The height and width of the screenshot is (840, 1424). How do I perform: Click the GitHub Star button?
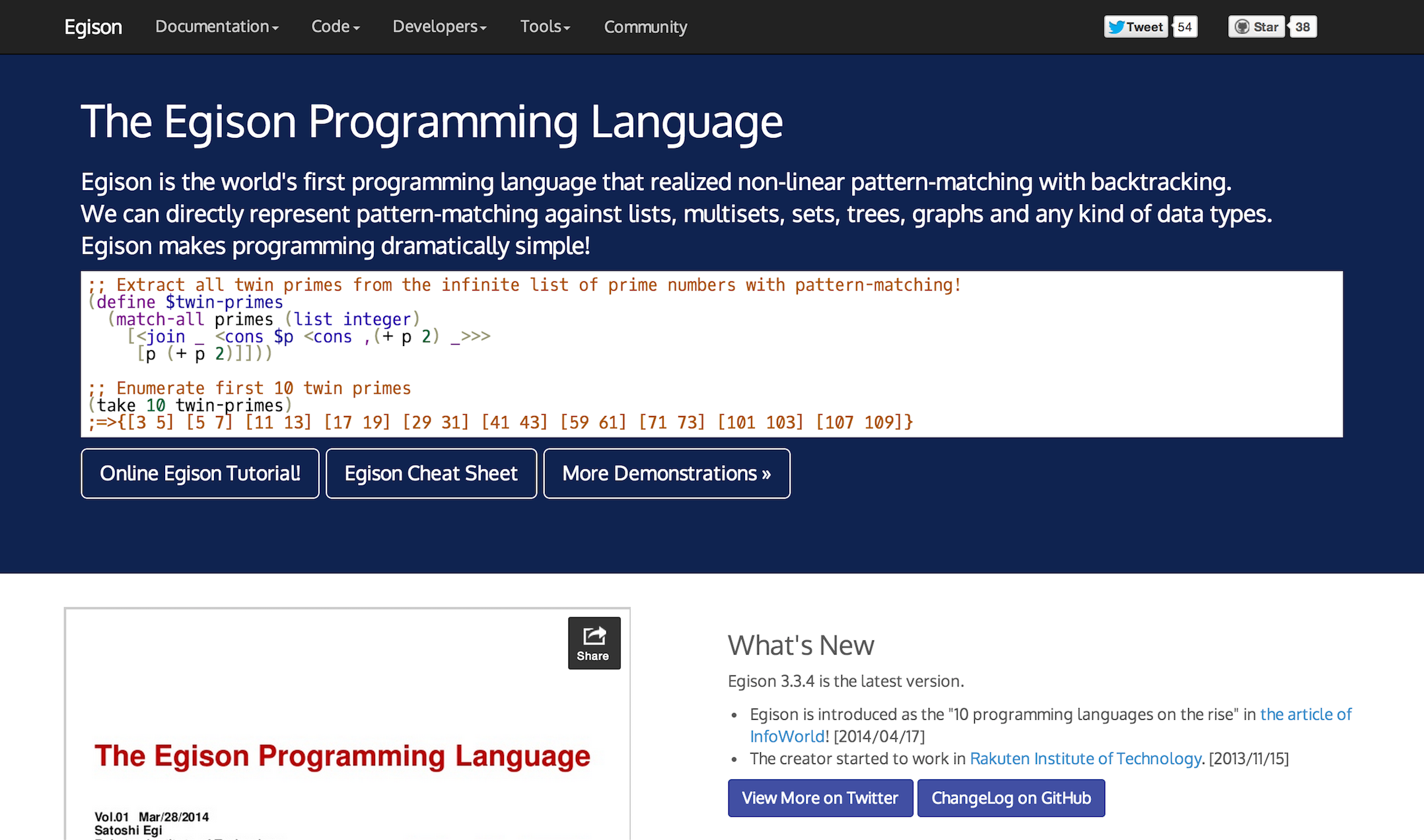1256,27
